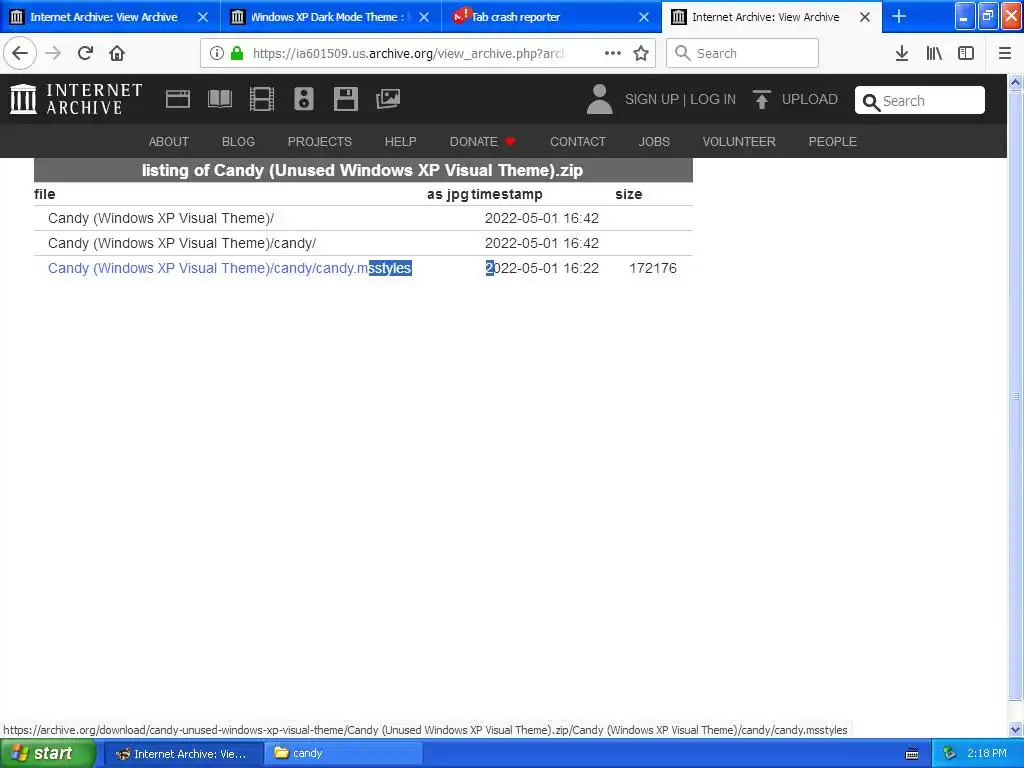Switch to candy folder taskbar button
This screenshot has width=1024, height=768.
click(x=344, y=754)
